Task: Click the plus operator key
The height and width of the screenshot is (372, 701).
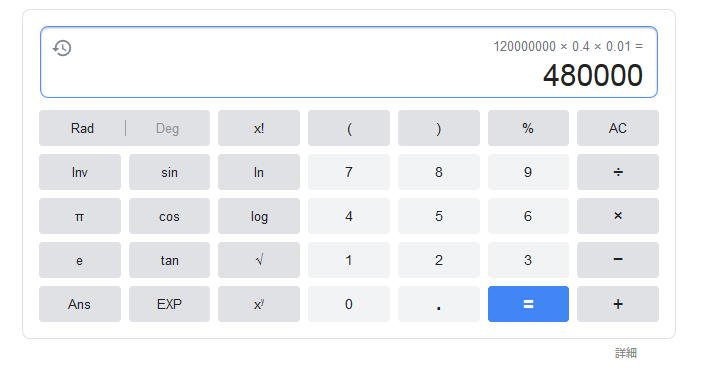Action: pyautogui.click(x=617, y=304)
